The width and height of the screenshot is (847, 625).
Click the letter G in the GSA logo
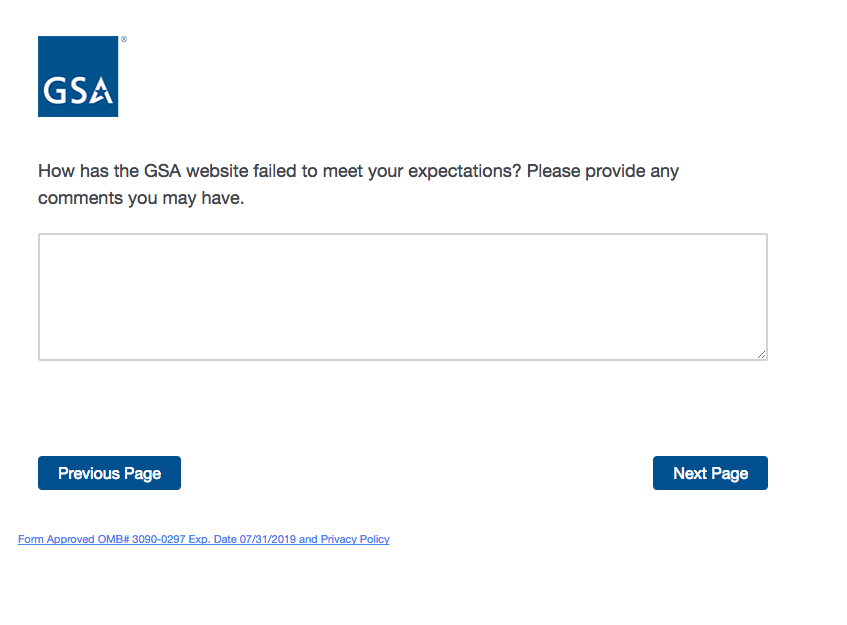56,92
